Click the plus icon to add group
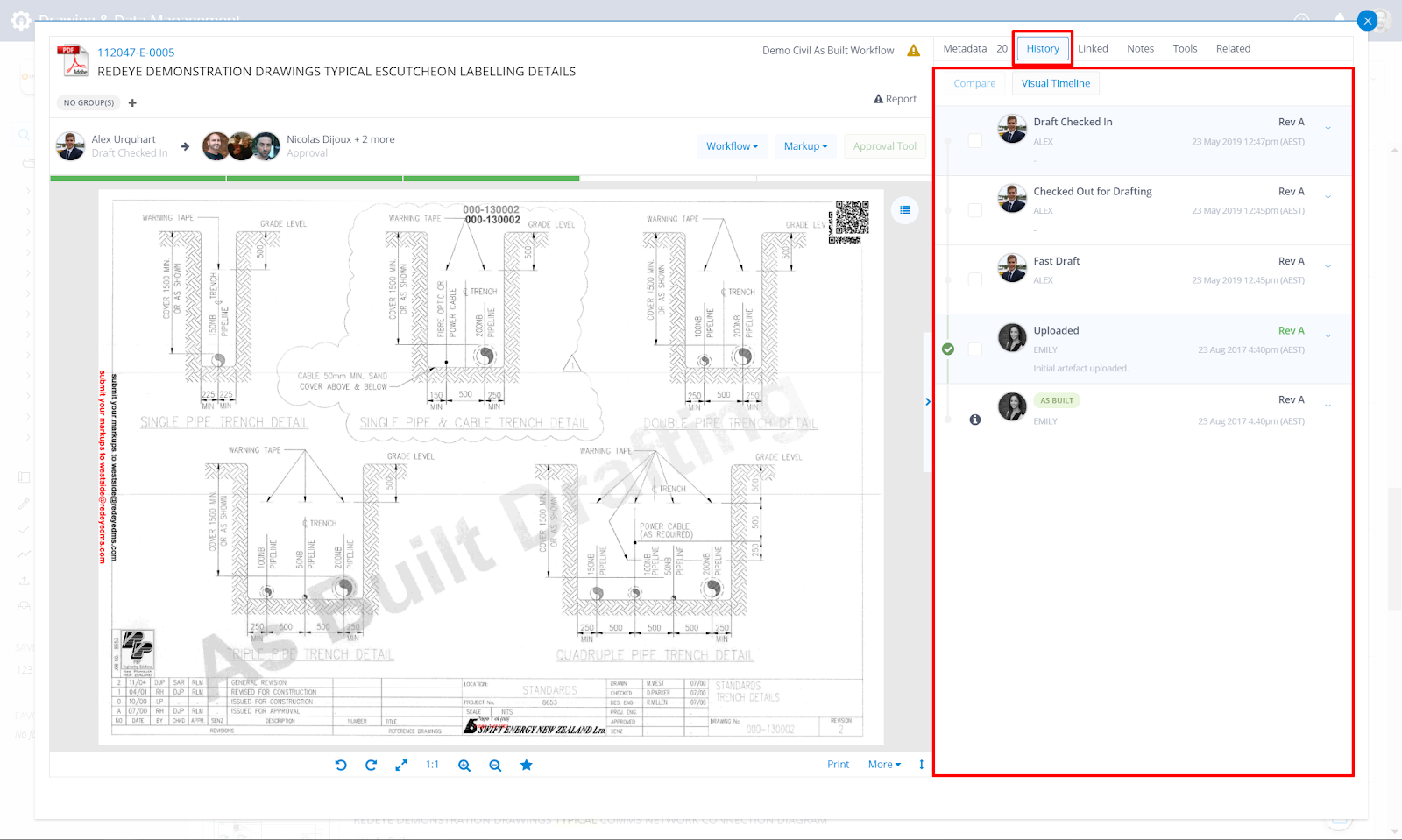1402x840 pixels. click(132, 102)
